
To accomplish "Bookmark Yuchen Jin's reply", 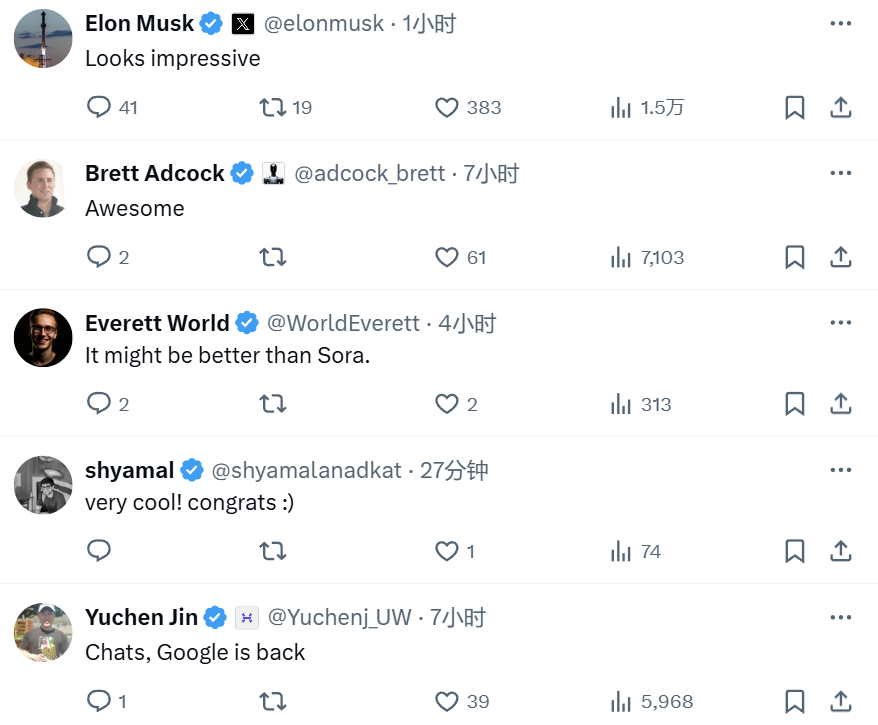I will pos(795,701).
